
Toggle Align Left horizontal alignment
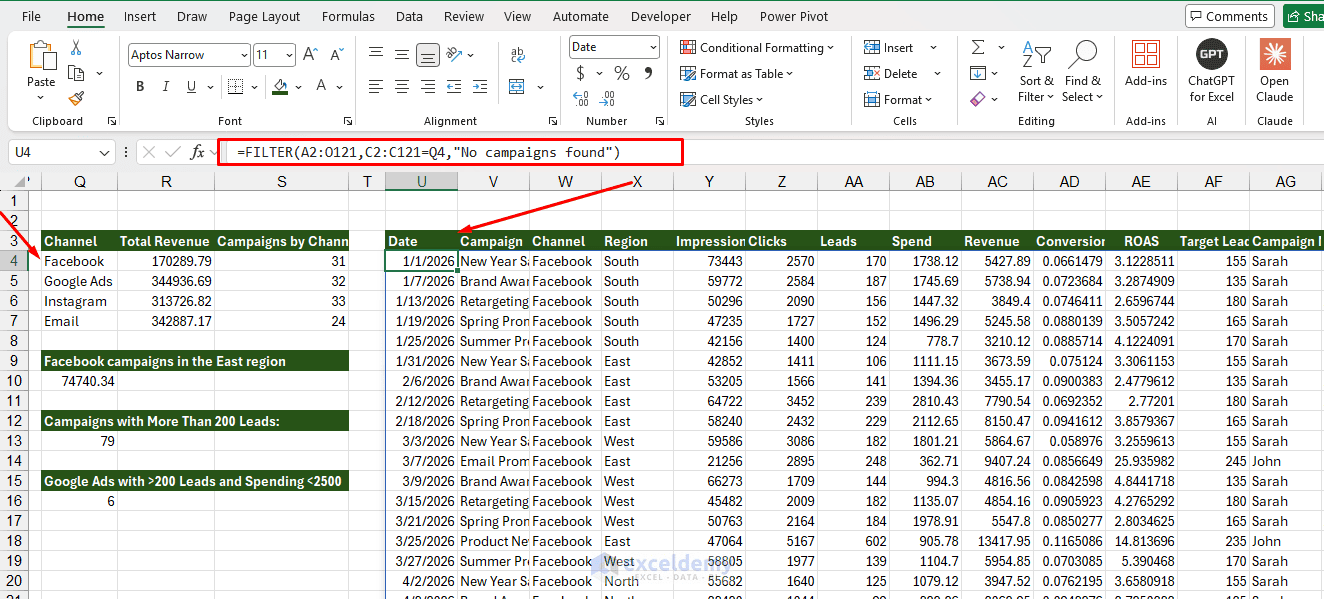(375, 87)
